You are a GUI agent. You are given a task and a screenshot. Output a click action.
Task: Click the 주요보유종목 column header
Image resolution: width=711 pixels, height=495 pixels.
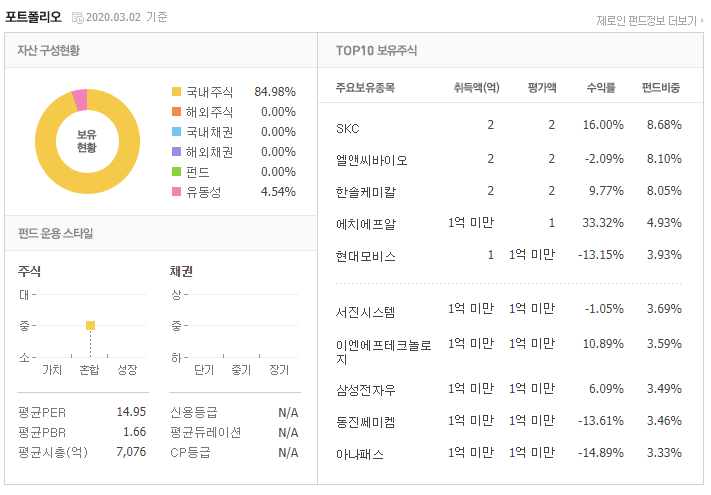tap(365, 87)
